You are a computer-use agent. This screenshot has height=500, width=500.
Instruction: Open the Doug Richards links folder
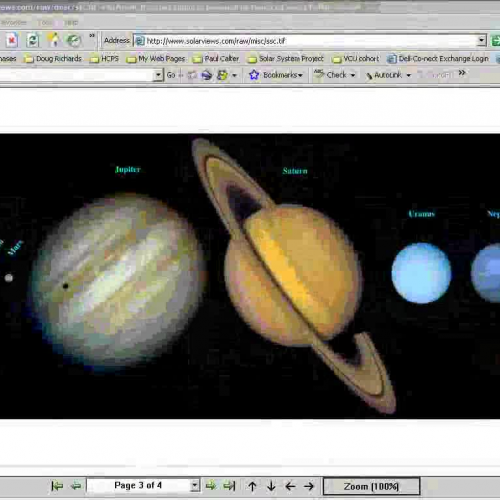53,59
